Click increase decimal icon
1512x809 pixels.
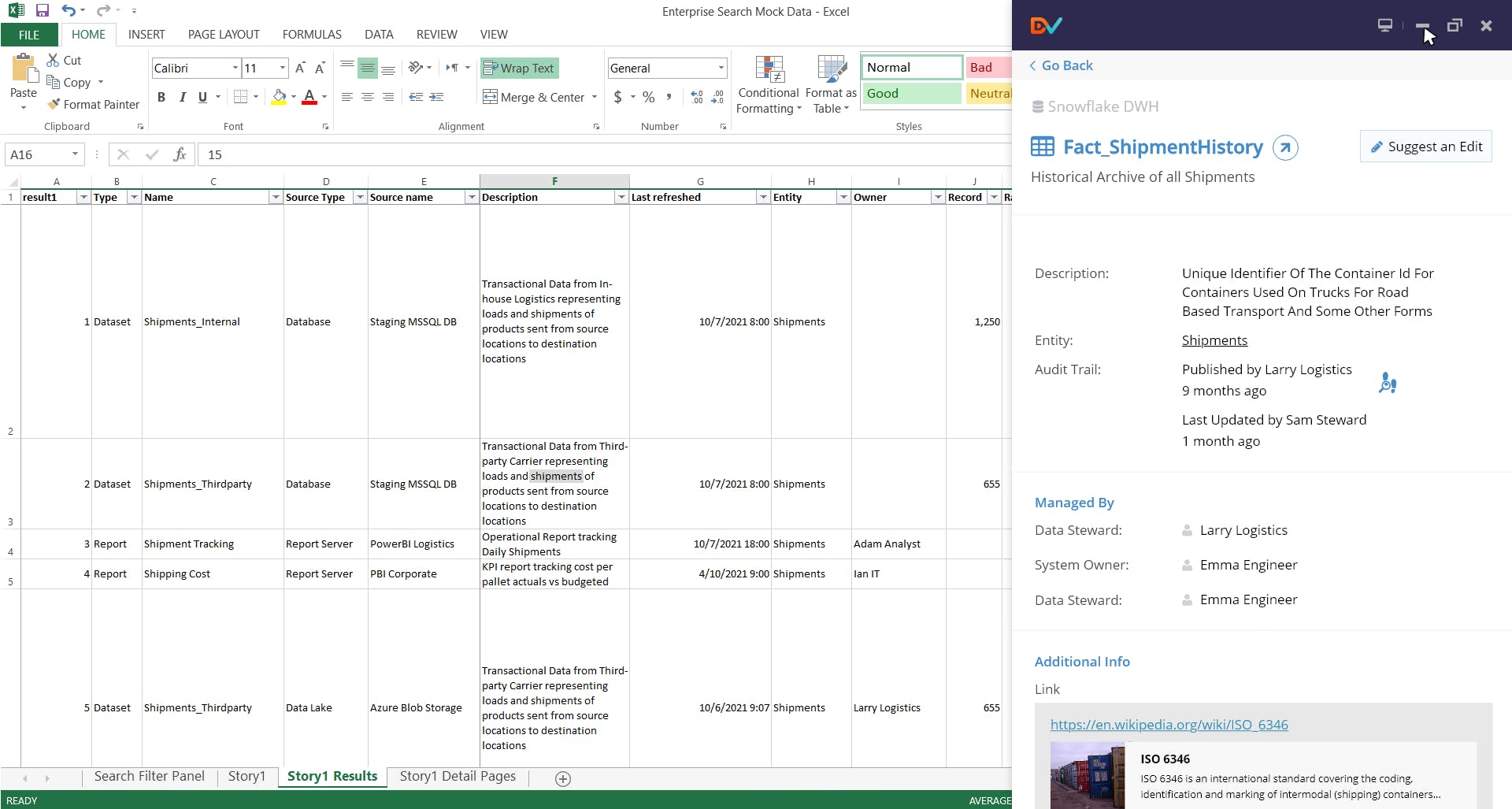pyautogui.click(x=697, y=97)
